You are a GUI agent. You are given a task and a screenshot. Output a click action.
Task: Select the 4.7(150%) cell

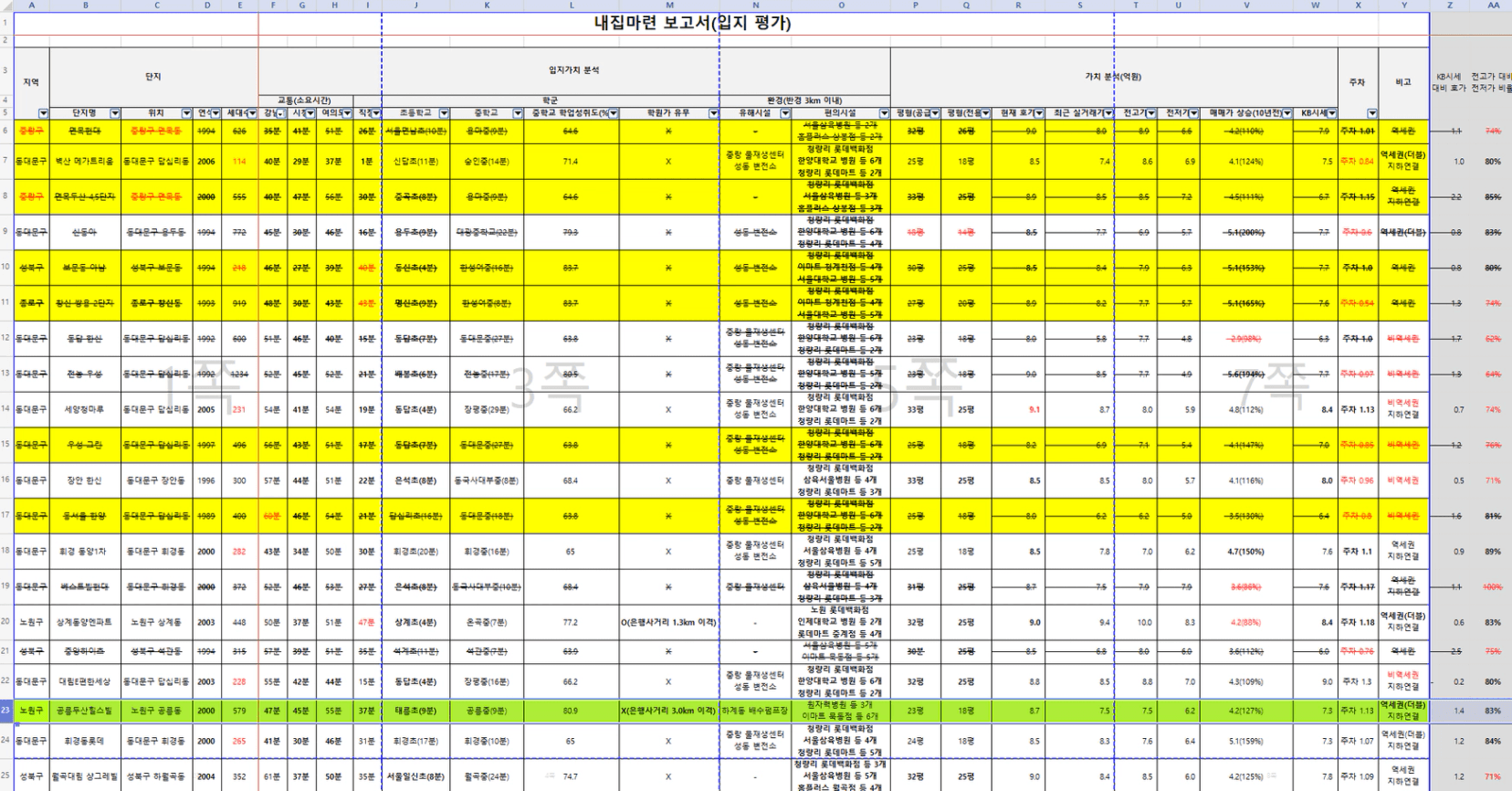click(1246, 551)
